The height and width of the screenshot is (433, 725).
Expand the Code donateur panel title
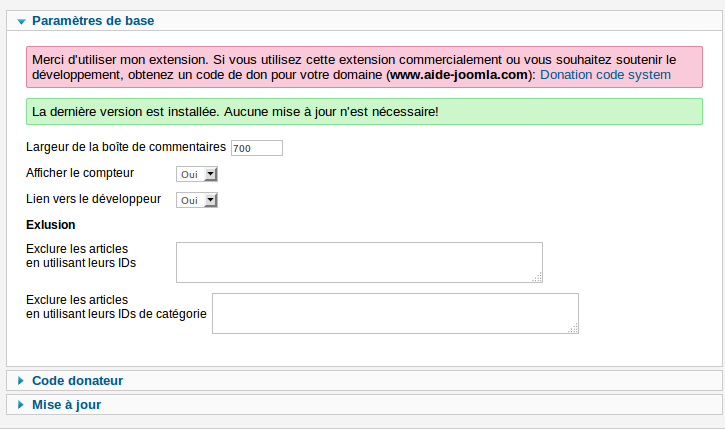coord(77,381)
